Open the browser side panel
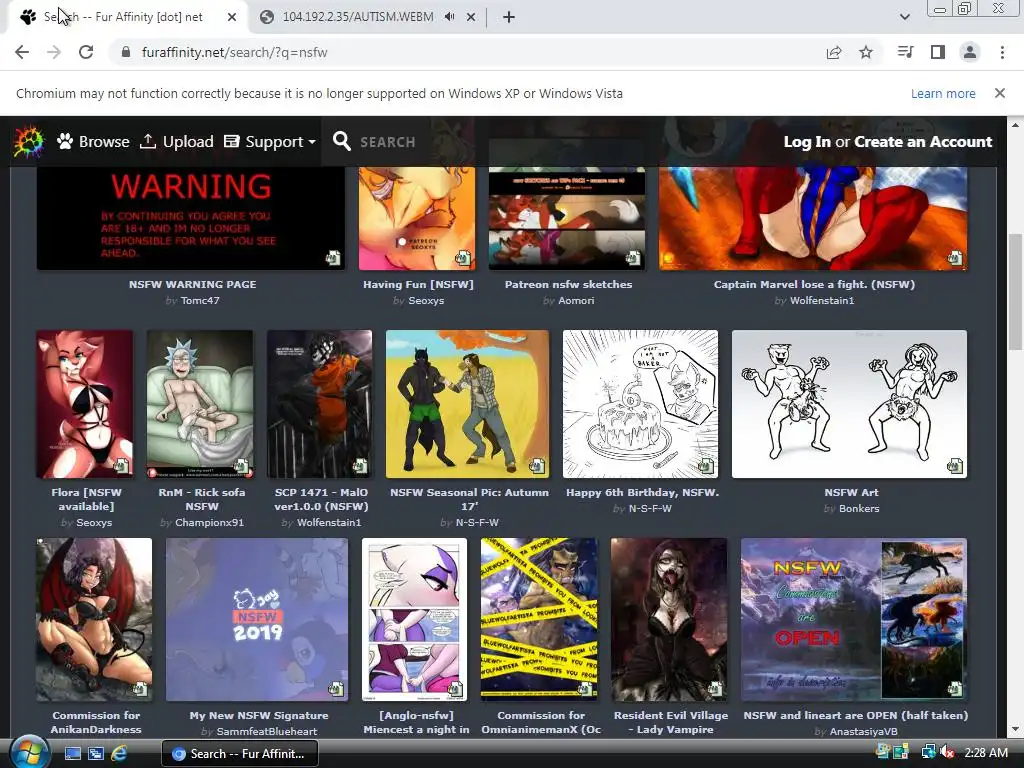Screen dimensions: 1024x768 (938, 52)
